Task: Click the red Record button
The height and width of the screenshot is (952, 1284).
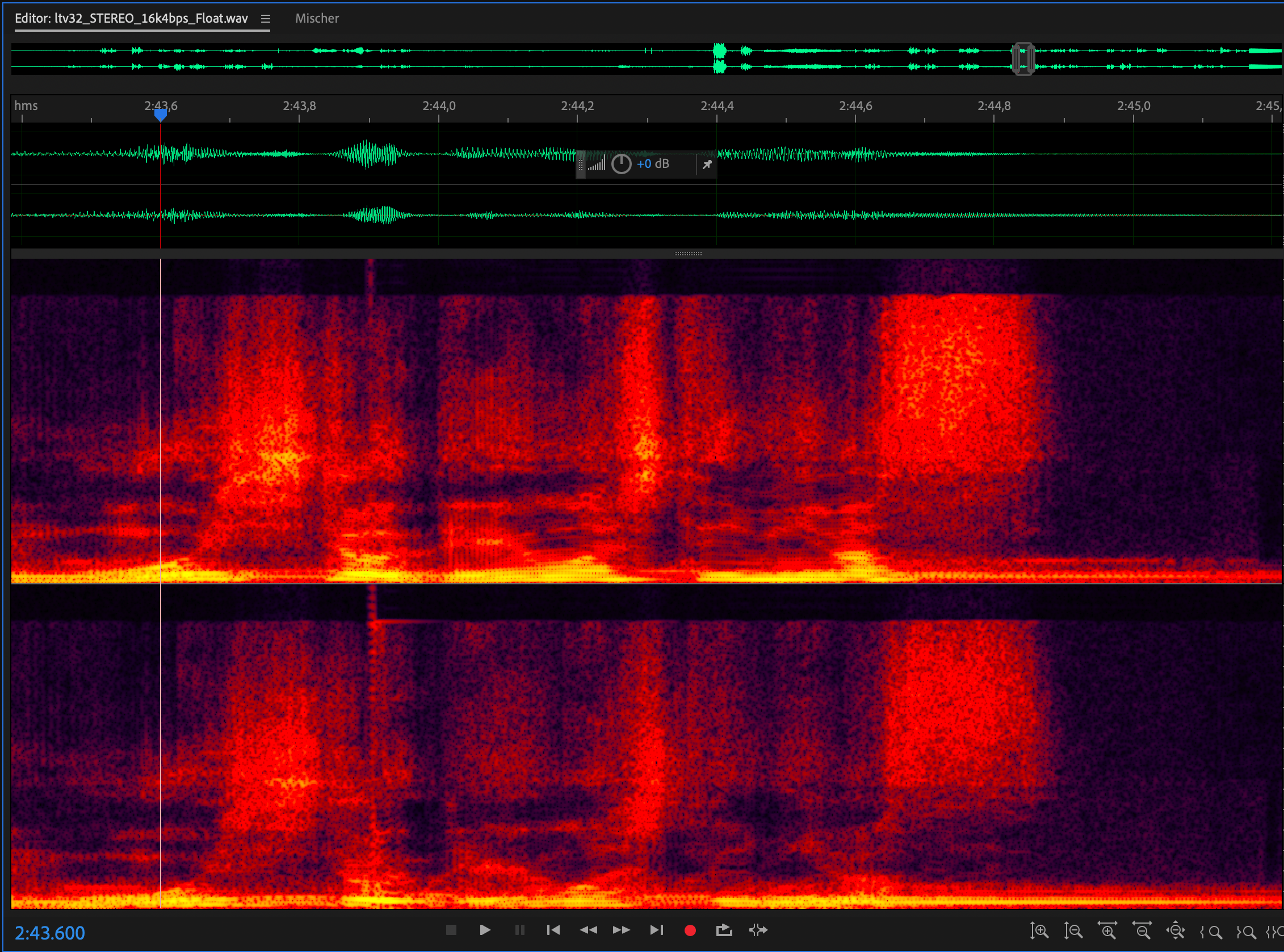Action: 690,930
